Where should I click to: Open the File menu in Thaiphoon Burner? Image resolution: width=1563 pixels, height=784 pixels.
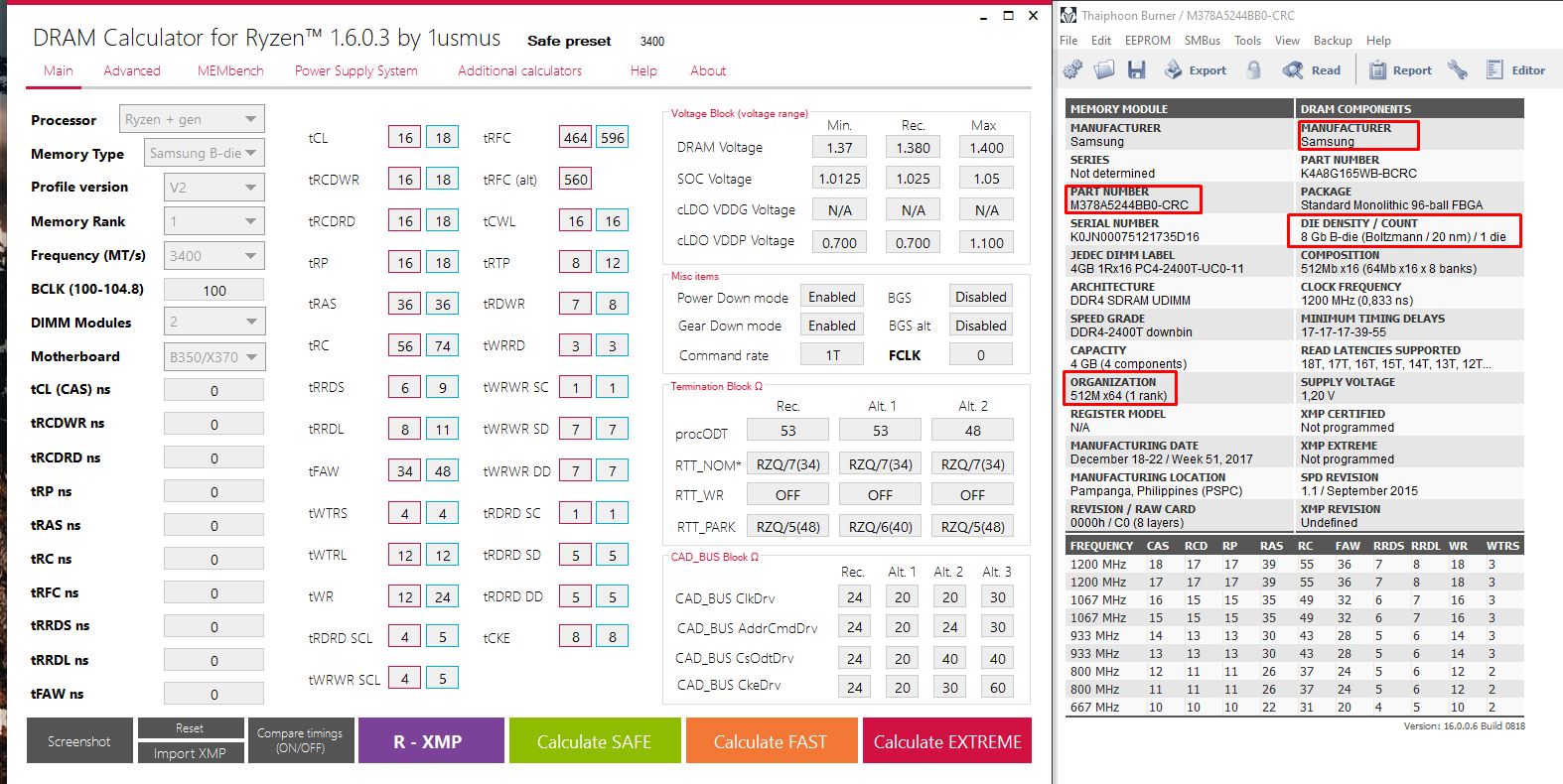(1068, 41)
